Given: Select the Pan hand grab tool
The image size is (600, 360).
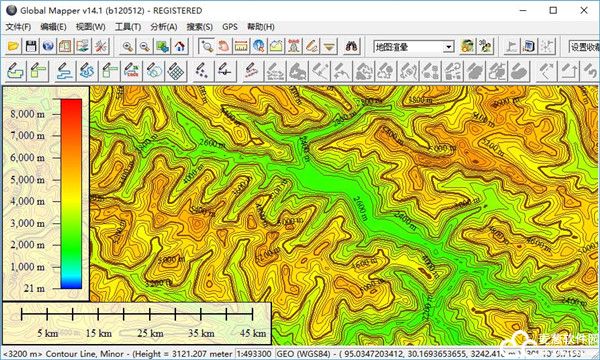Looking at the screenshot, I should [x=224, y=47].
